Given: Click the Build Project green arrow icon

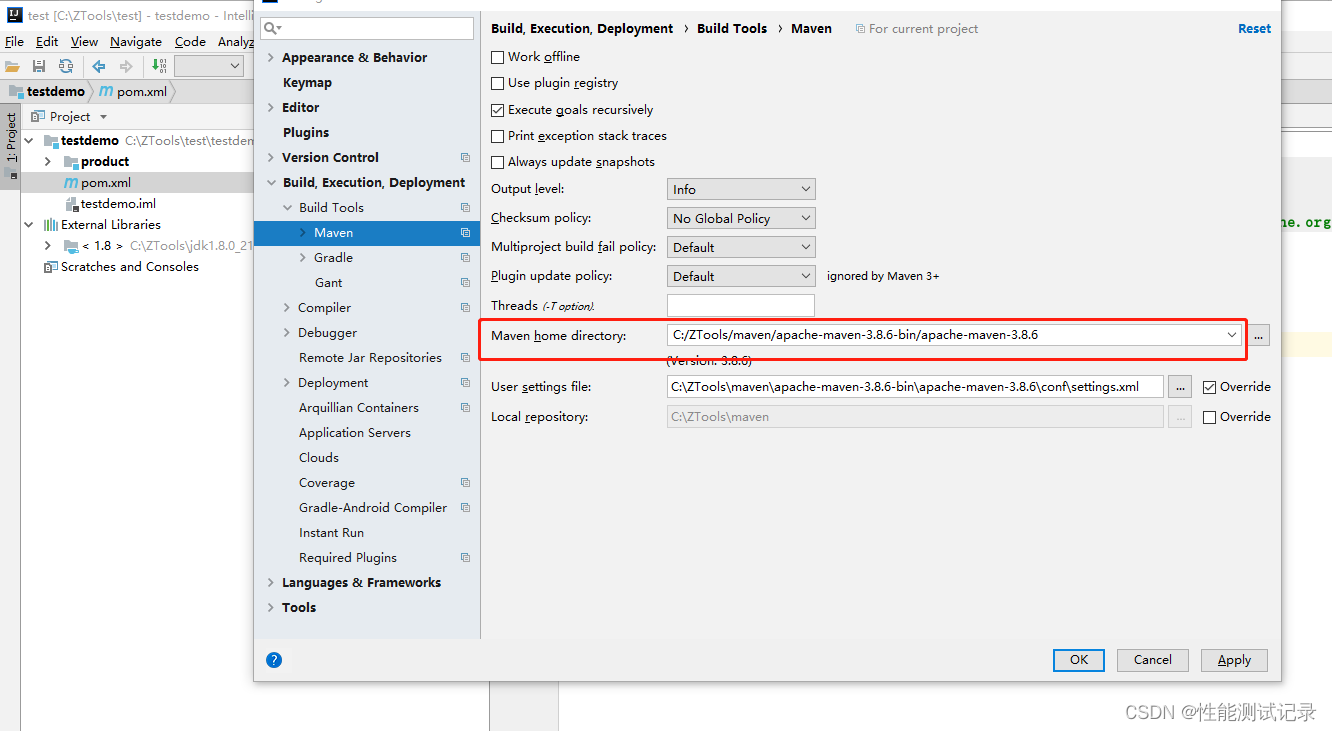Looking at the screenshot, I should 159,66.
